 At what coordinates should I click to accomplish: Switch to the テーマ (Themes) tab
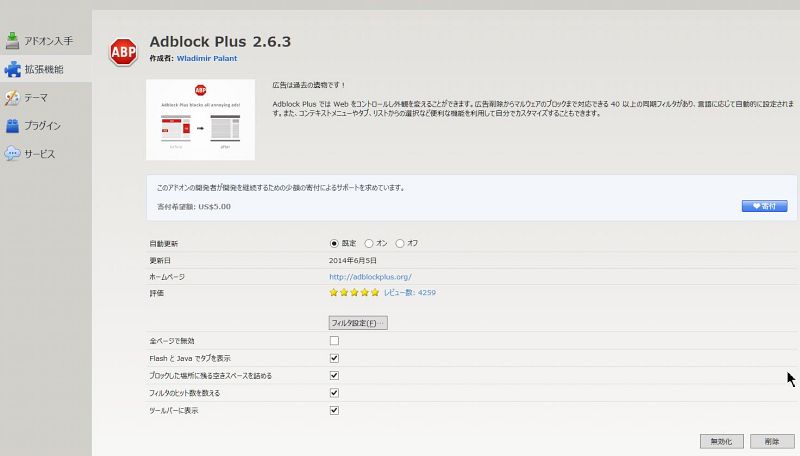pos(45,97)
